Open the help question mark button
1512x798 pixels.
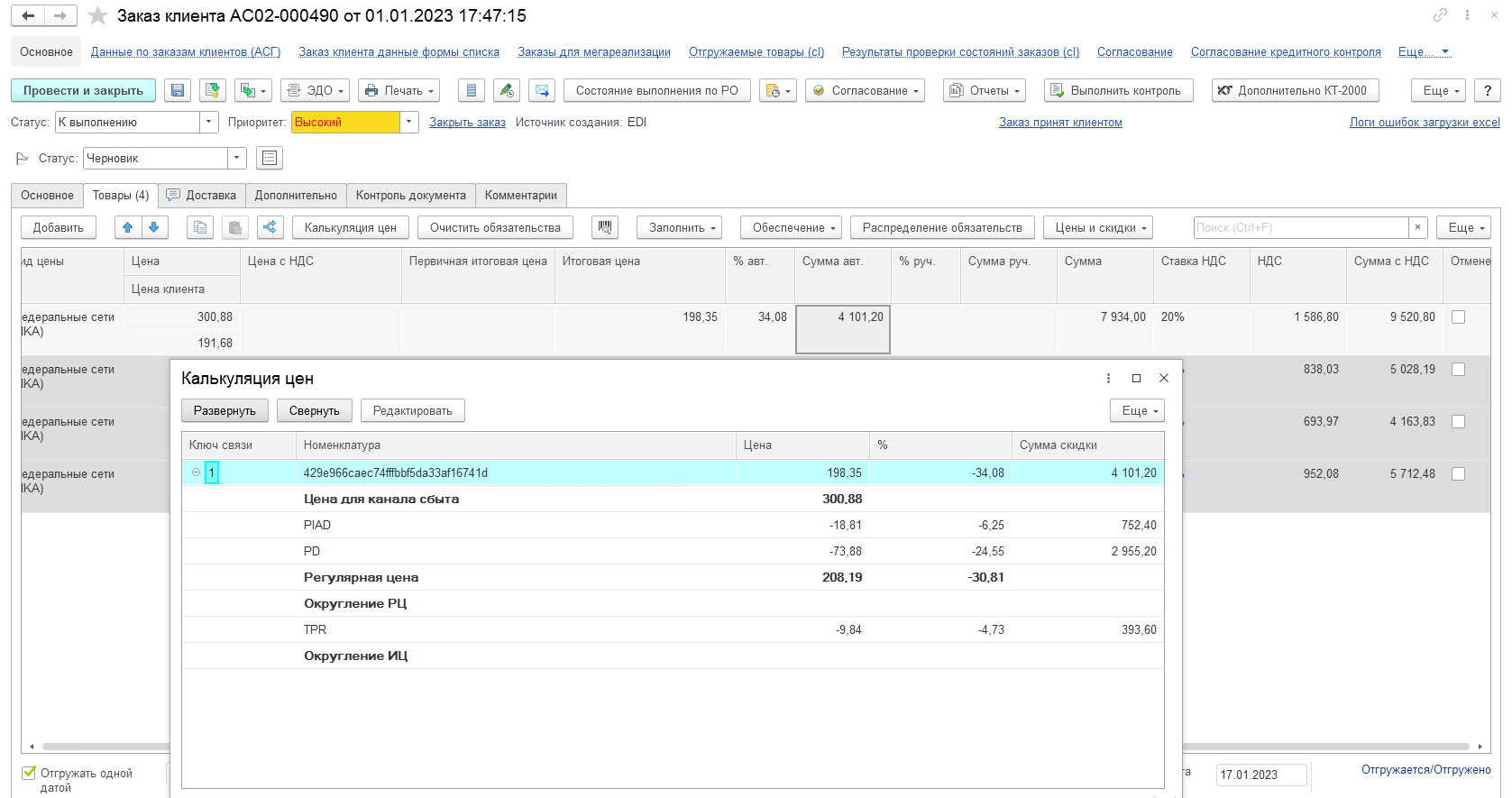[x=1487, y=90]
